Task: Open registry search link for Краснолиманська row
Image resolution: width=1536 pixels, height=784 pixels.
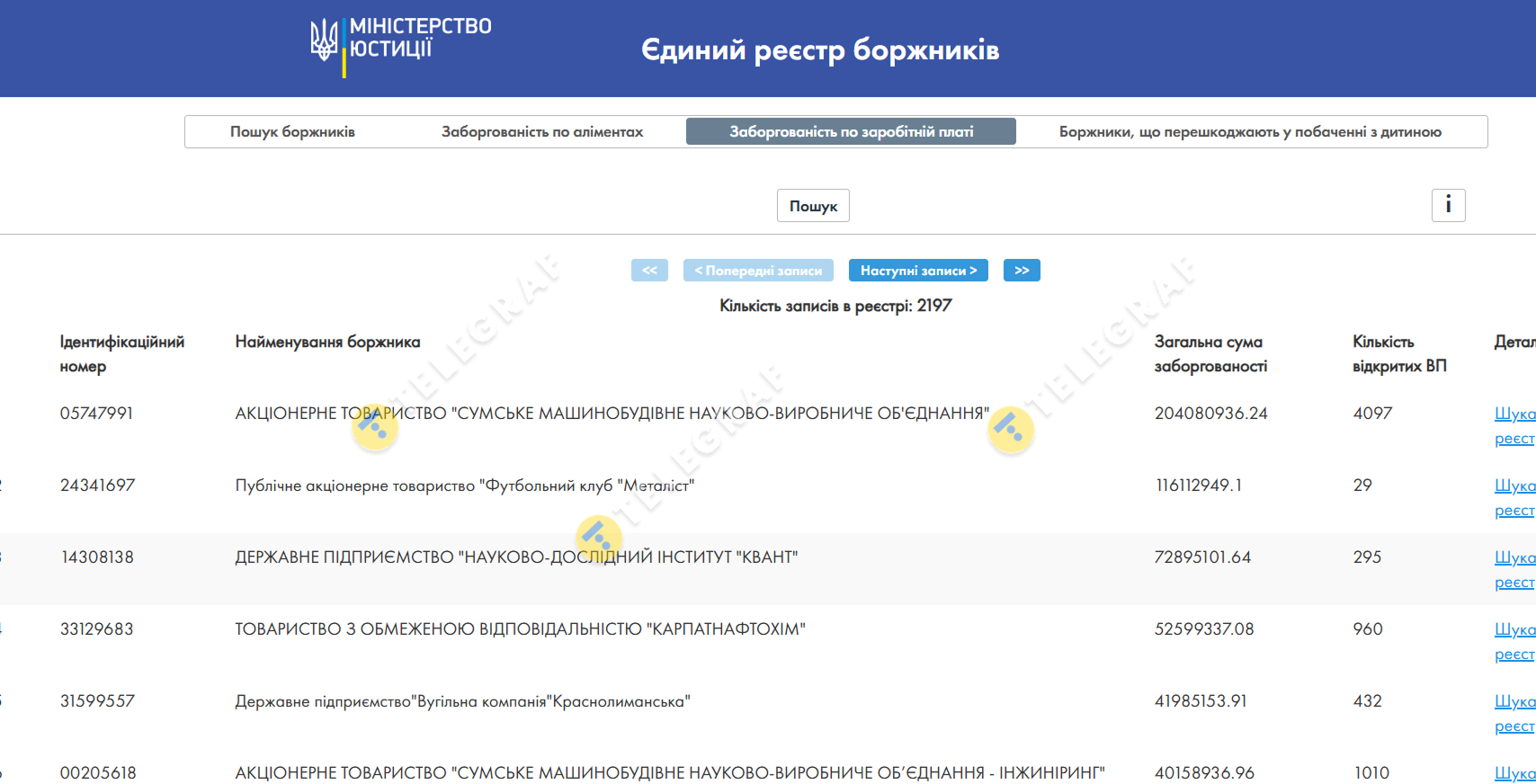Action: [x=1514, y=714]
